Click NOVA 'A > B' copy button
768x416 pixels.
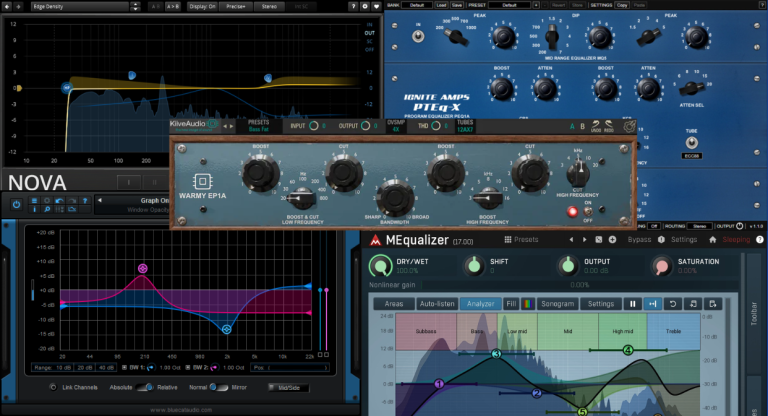tap(172, 6)
